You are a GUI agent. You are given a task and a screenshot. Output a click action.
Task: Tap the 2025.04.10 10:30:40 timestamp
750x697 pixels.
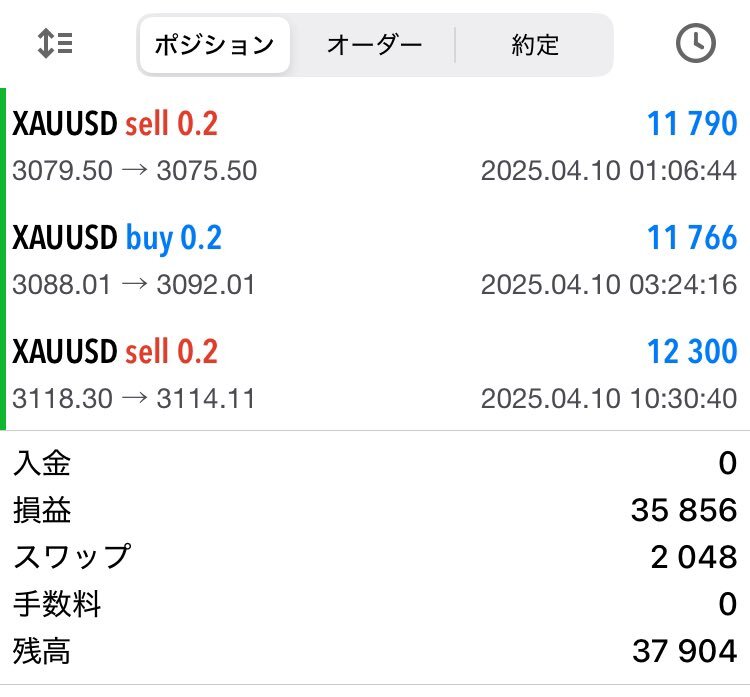coord(608,399)
